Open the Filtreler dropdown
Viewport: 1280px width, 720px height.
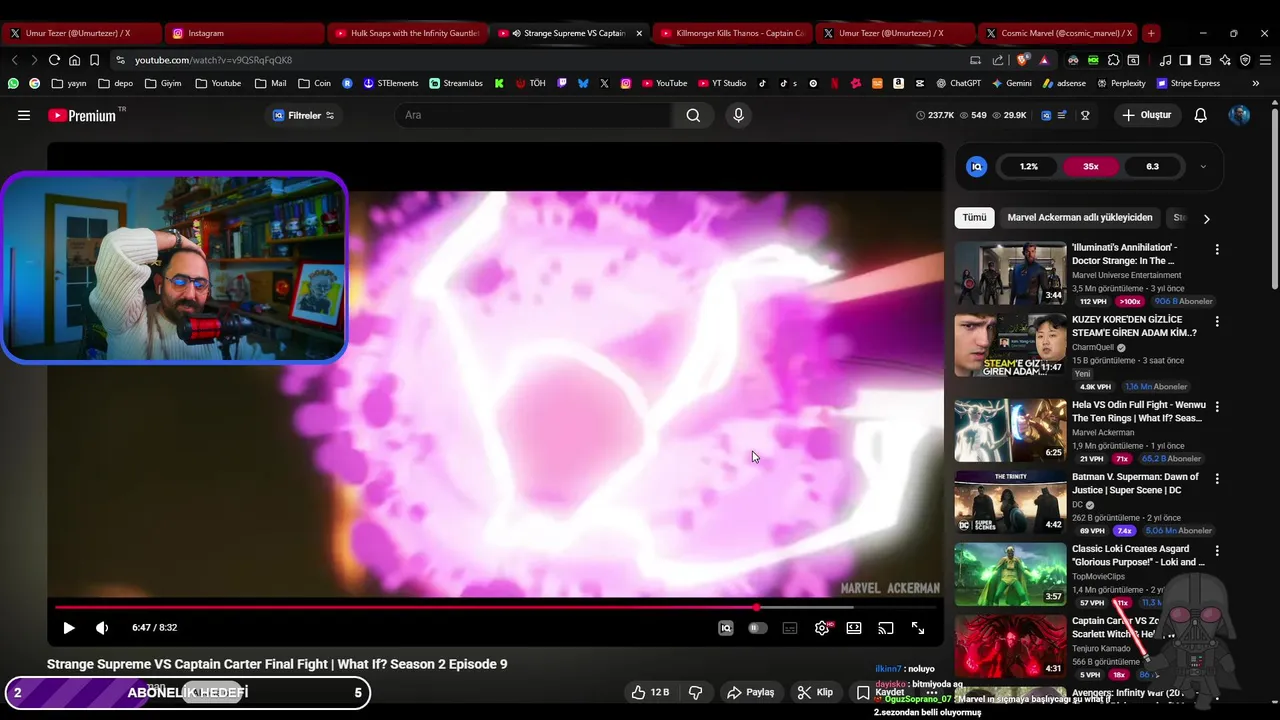click(304, 115)
